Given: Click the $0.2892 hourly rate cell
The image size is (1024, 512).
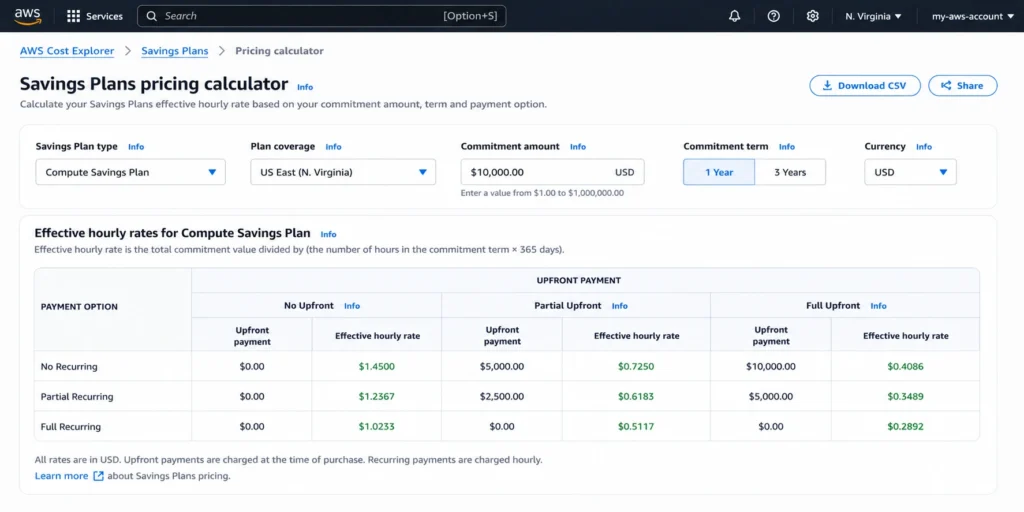Looking at the screenshot, I should pyautogui.click(x=906, y=427).
